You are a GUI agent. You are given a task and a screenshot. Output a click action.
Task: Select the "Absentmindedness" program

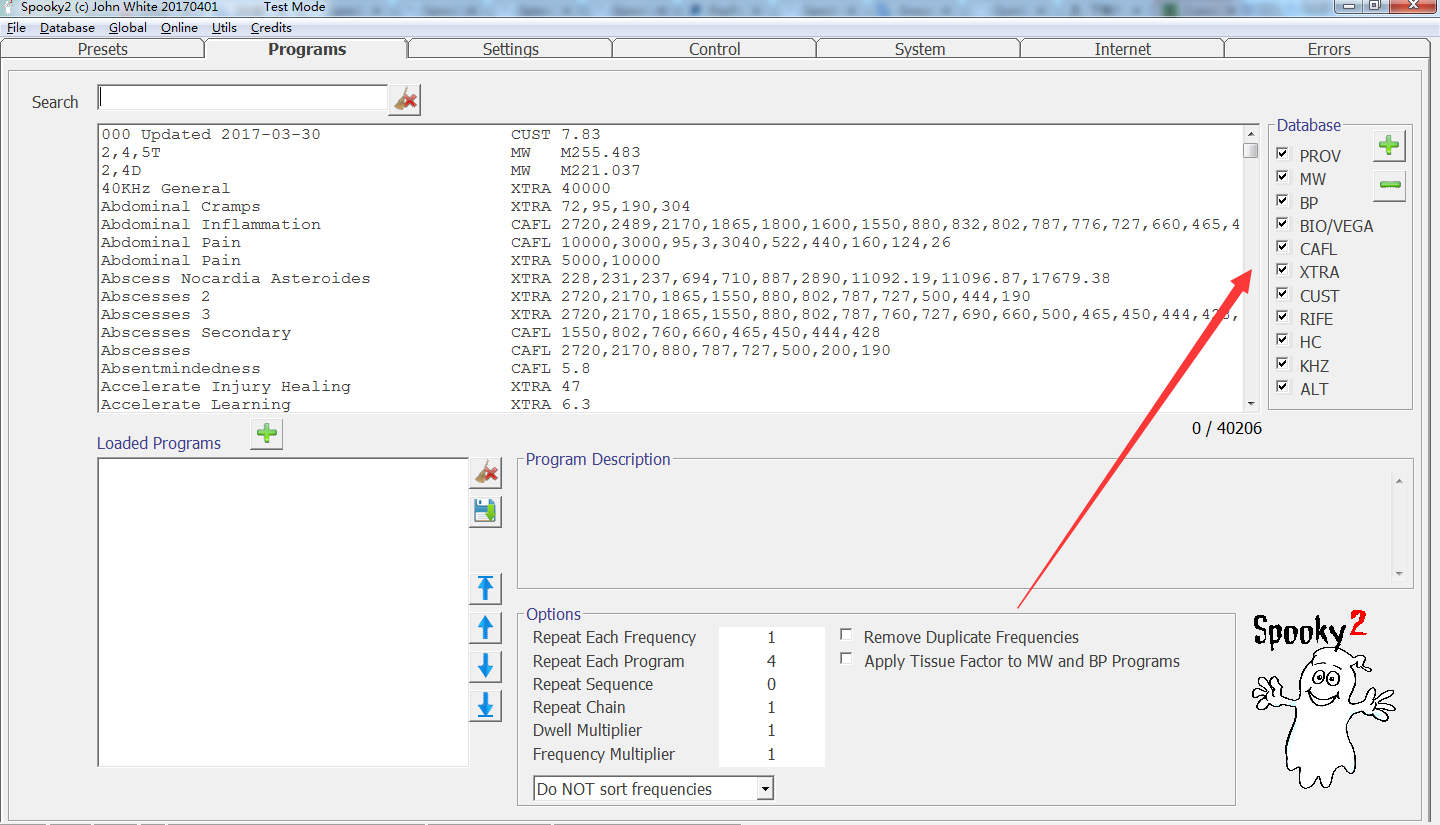[x=670, y=368]
